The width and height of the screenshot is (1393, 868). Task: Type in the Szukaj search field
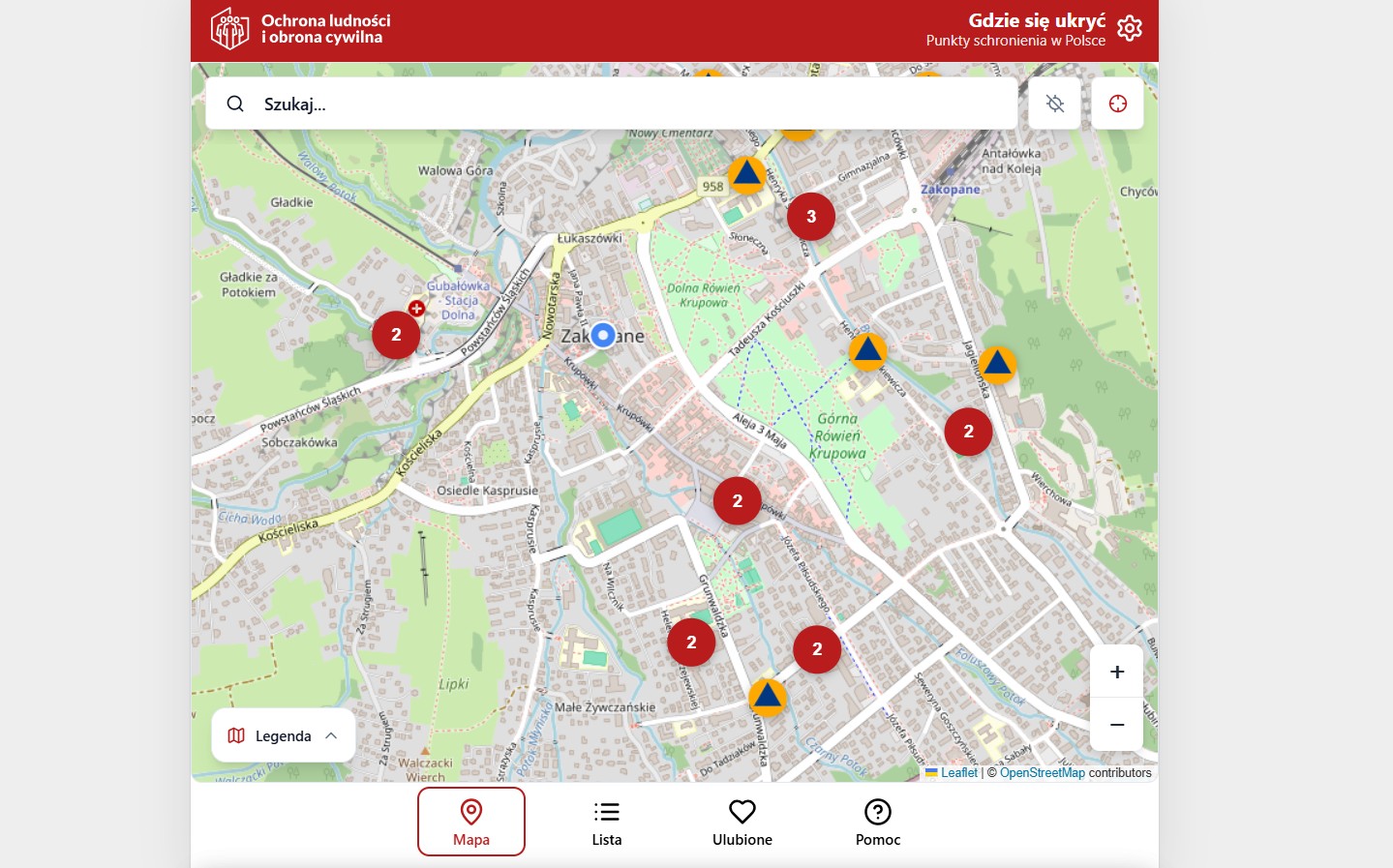629,104
